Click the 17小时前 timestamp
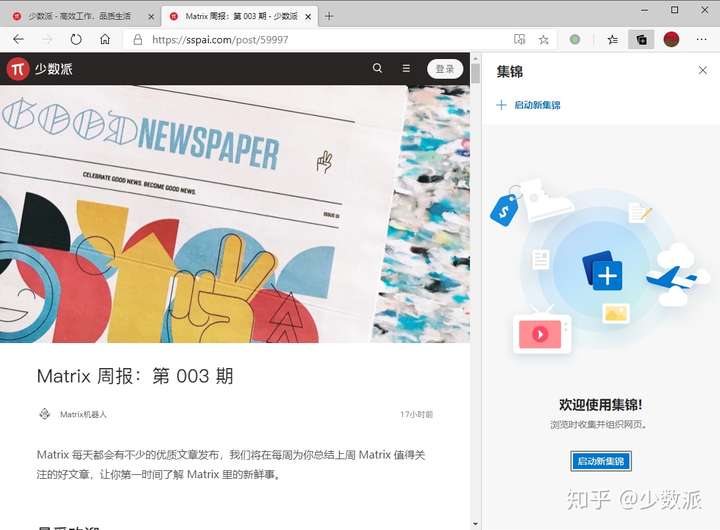 [x=416, y=414]
